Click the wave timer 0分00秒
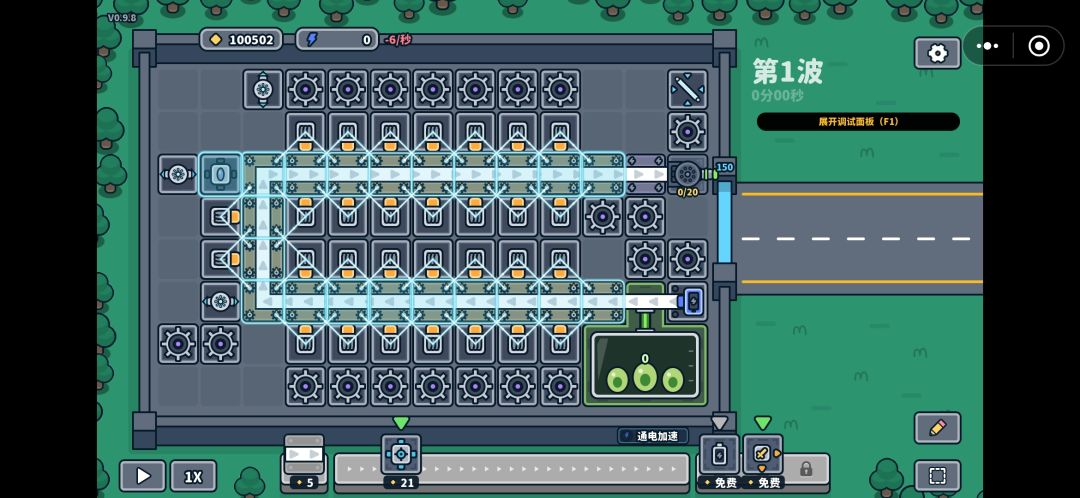The image size is (1080, 498). click(778, 96)
